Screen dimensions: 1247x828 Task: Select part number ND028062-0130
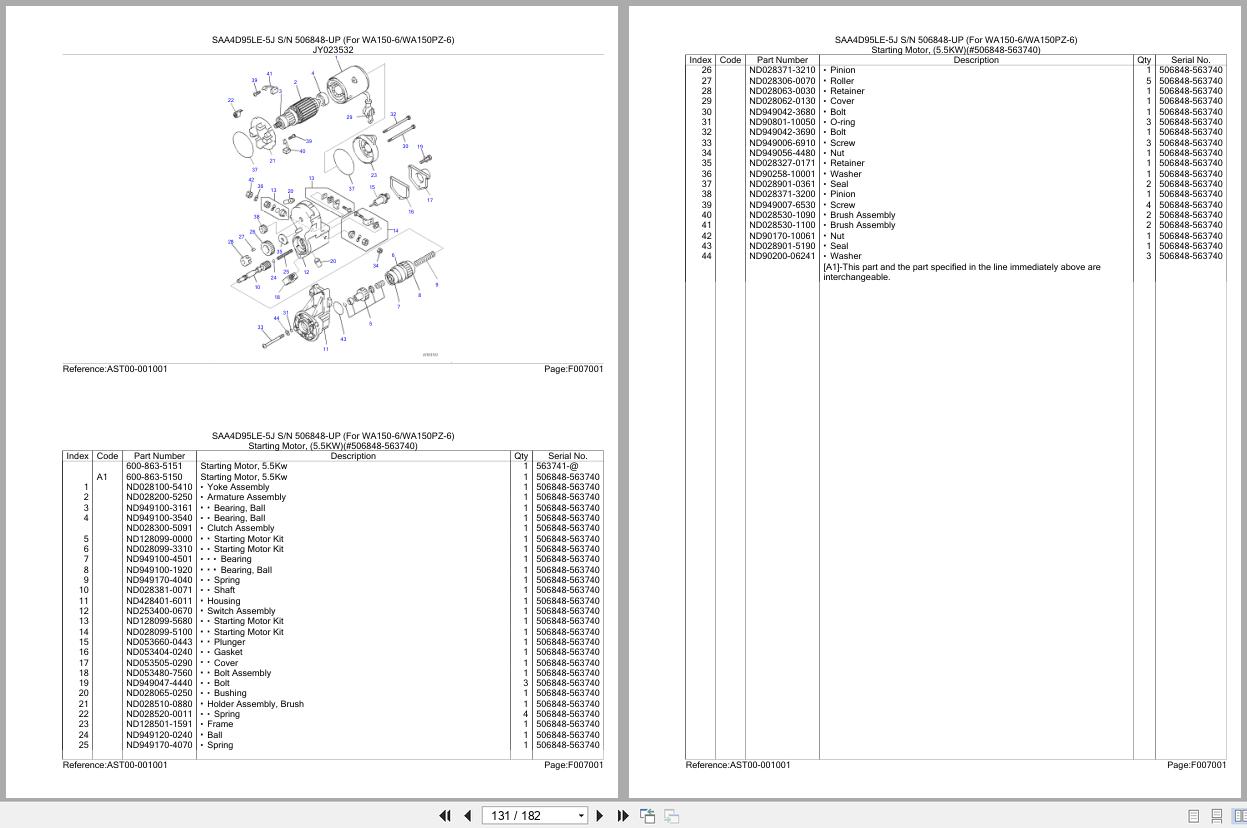782,101
